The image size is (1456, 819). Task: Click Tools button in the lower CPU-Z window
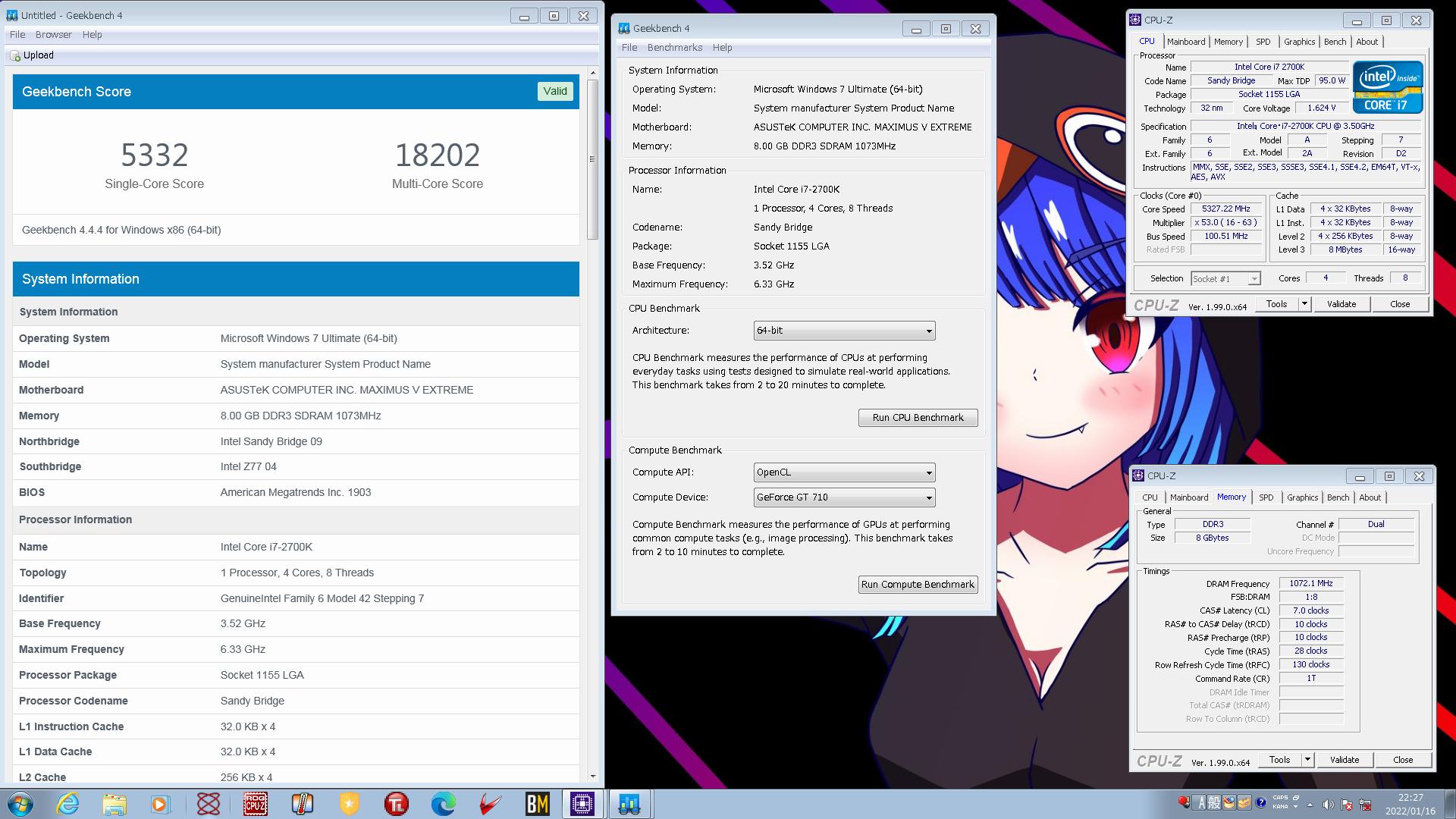(x=1279, y=760)
